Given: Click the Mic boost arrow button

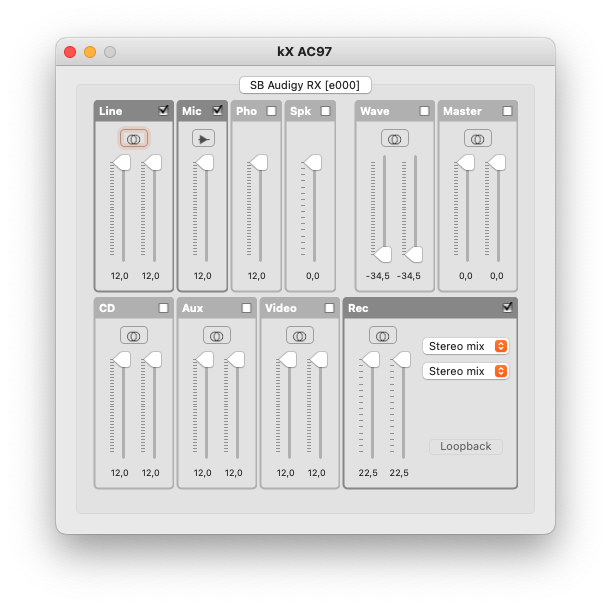Looking at the screenshot, I should coord(203,138).
